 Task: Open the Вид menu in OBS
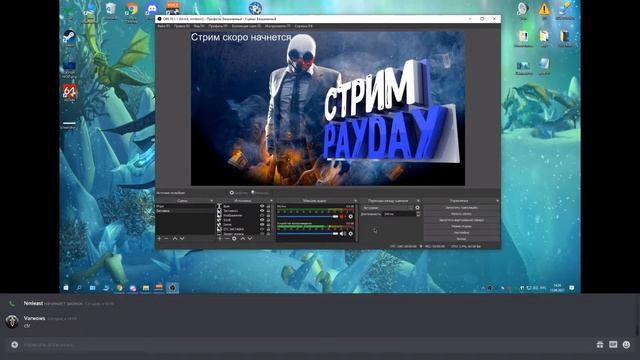[x=199, y=26]
